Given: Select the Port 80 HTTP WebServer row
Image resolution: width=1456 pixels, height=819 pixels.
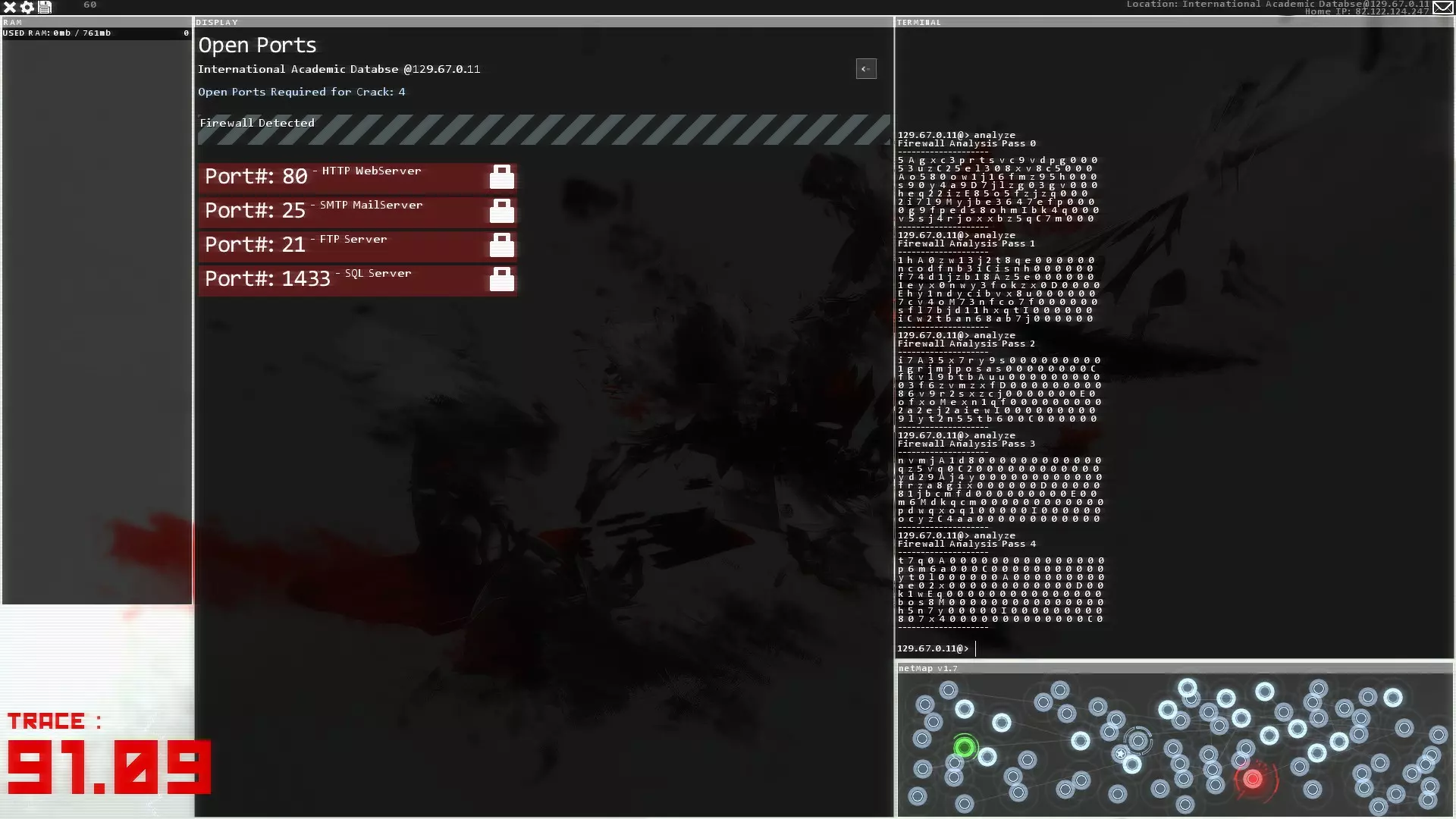Looking at the screenshot, I should click(x=341, y=177).
